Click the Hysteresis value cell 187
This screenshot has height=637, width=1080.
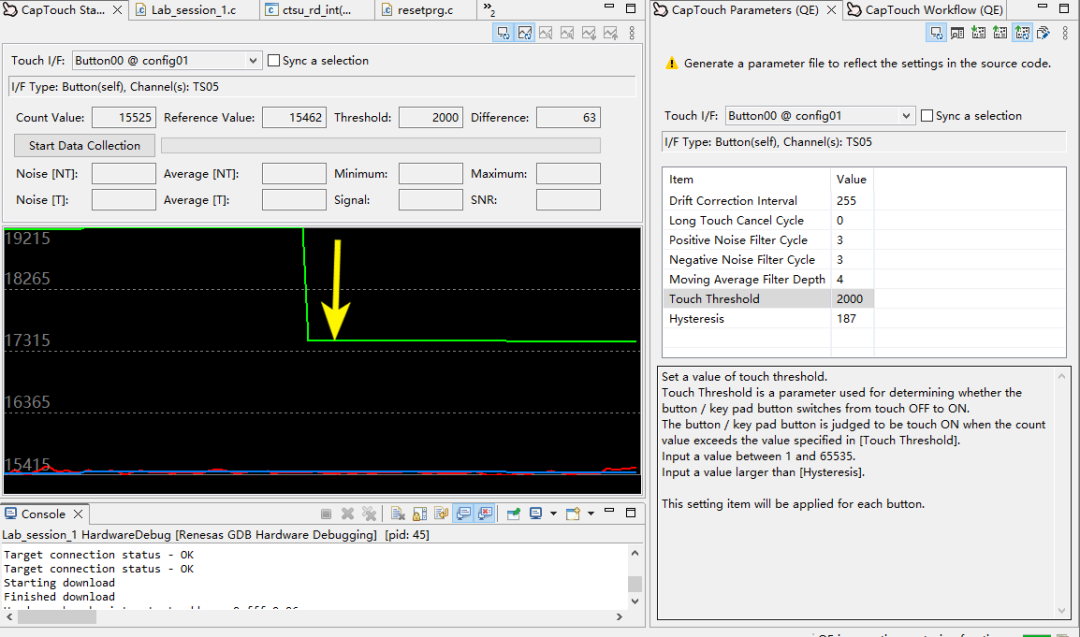852,319
